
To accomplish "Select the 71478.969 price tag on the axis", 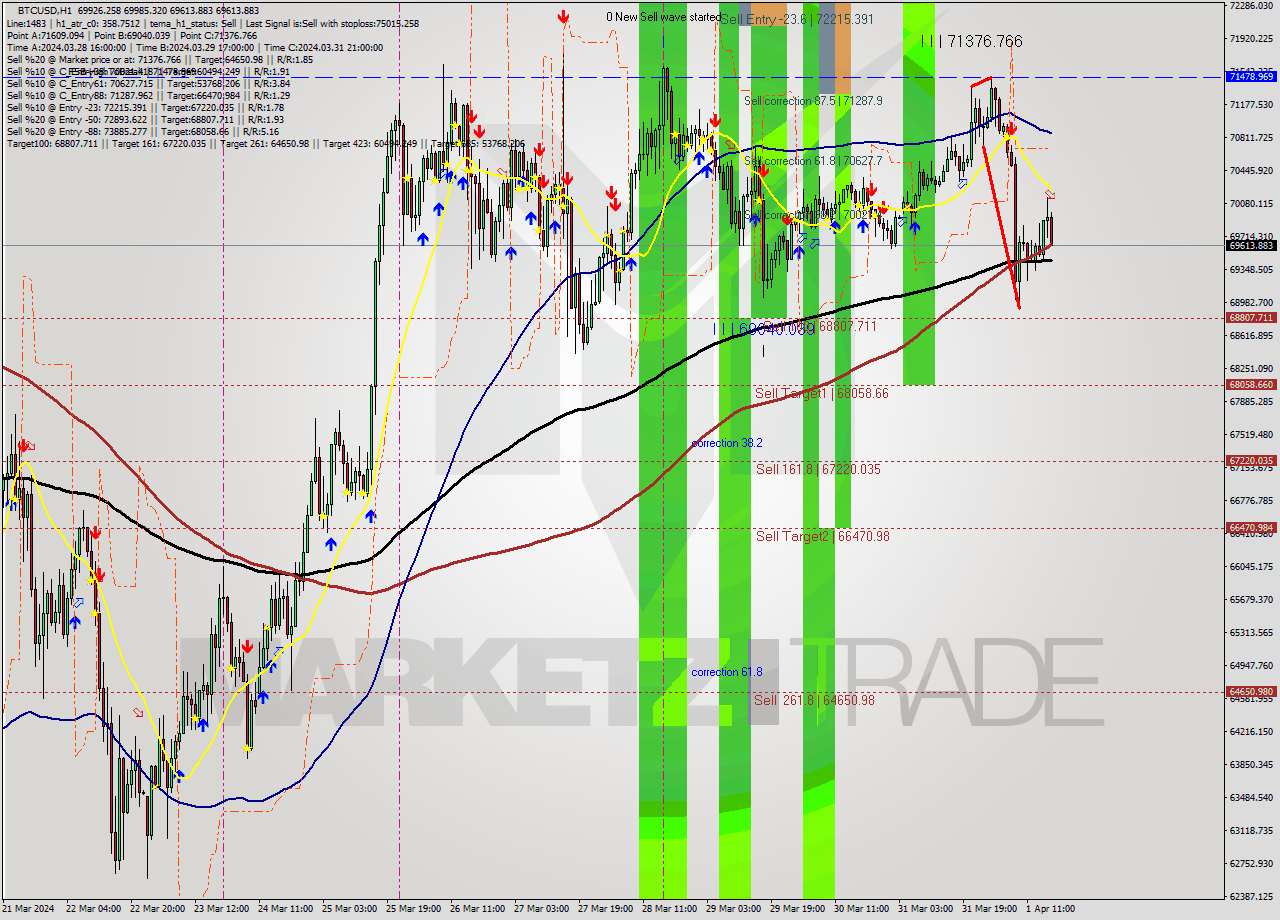I will tap(1251, 76).
